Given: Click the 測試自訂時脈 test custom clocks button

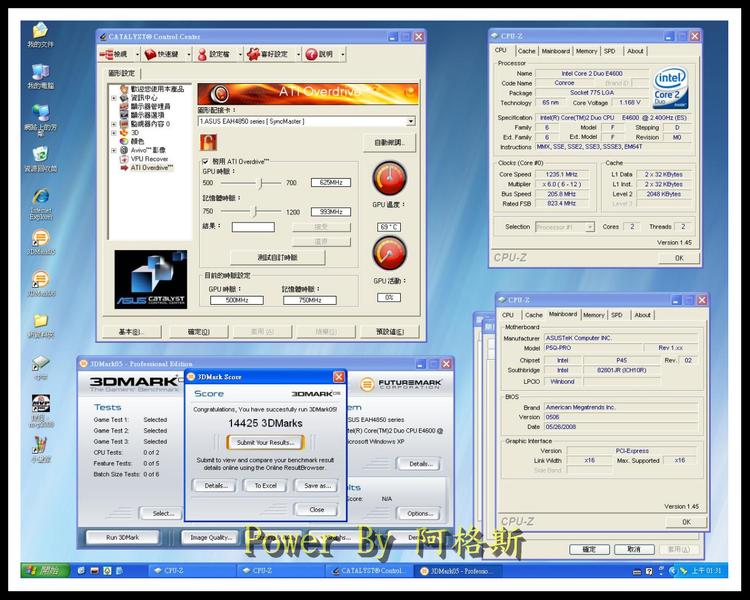Looking at the screenshot, I should coord(277,257).
